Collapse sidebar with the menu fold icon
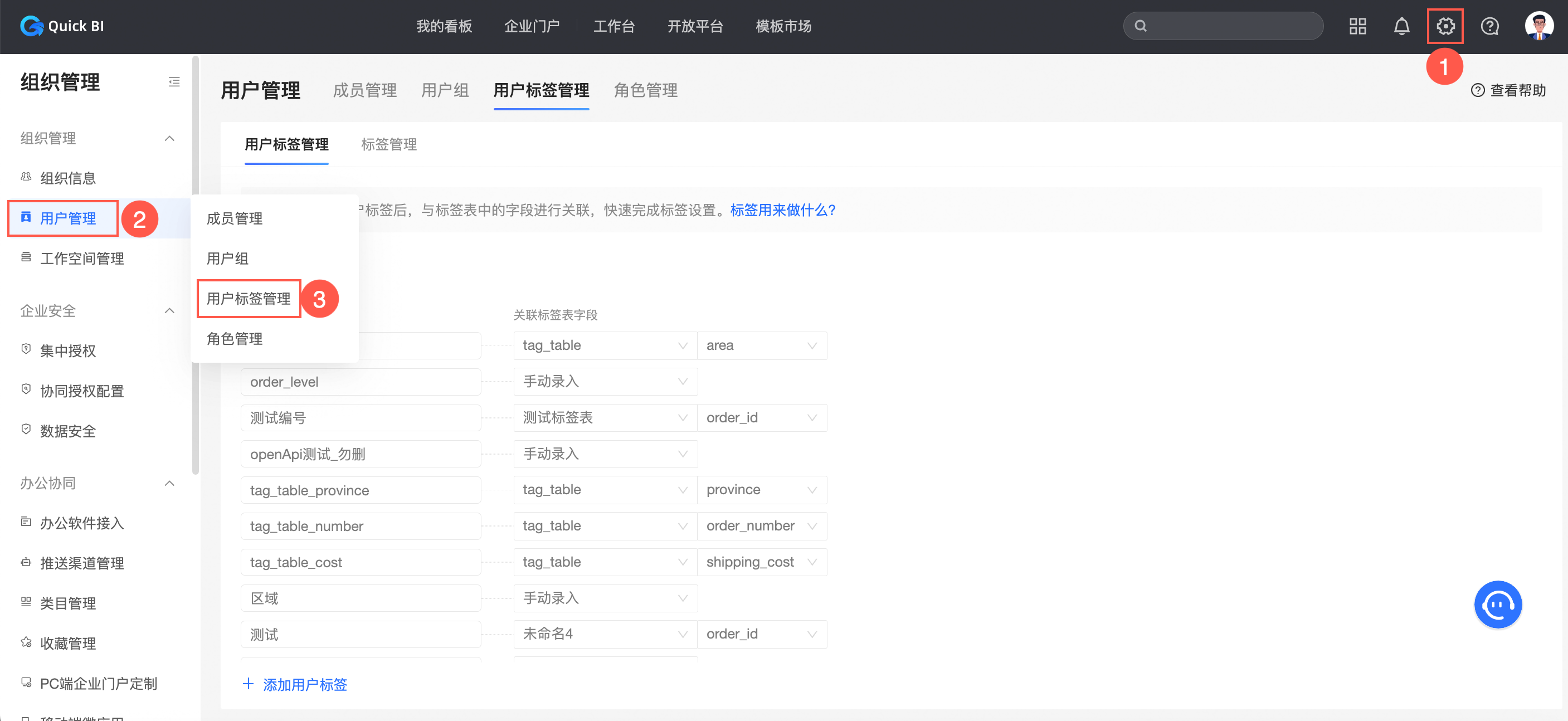1568x721 pixels. [x=174, y=81]
